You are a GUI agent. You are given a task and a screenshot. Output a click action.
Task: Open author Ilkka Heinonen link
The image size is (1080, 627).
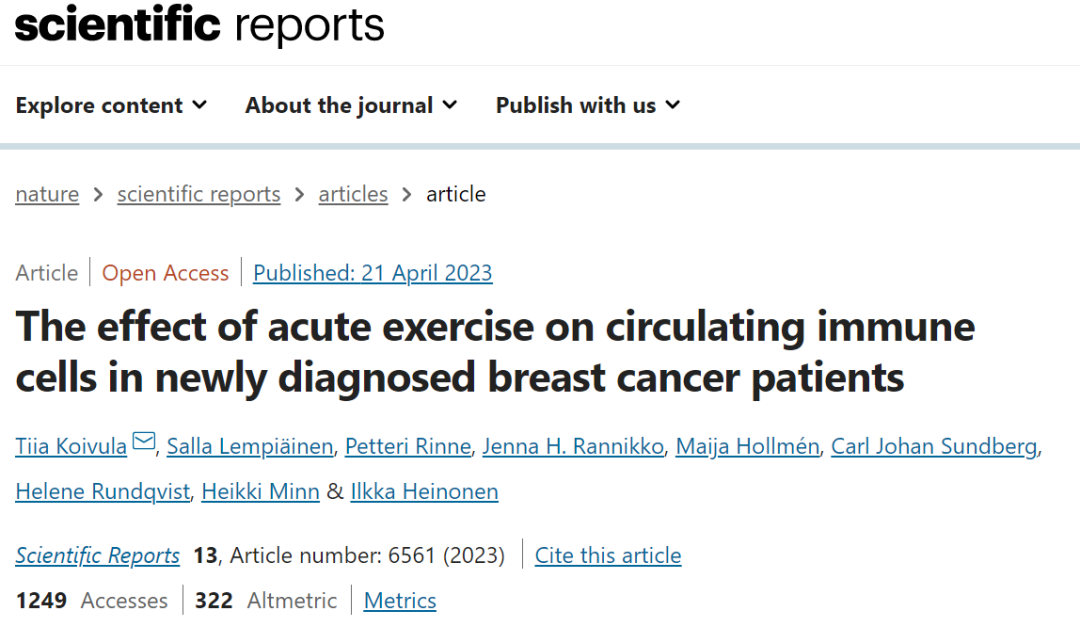coord(424,491)
